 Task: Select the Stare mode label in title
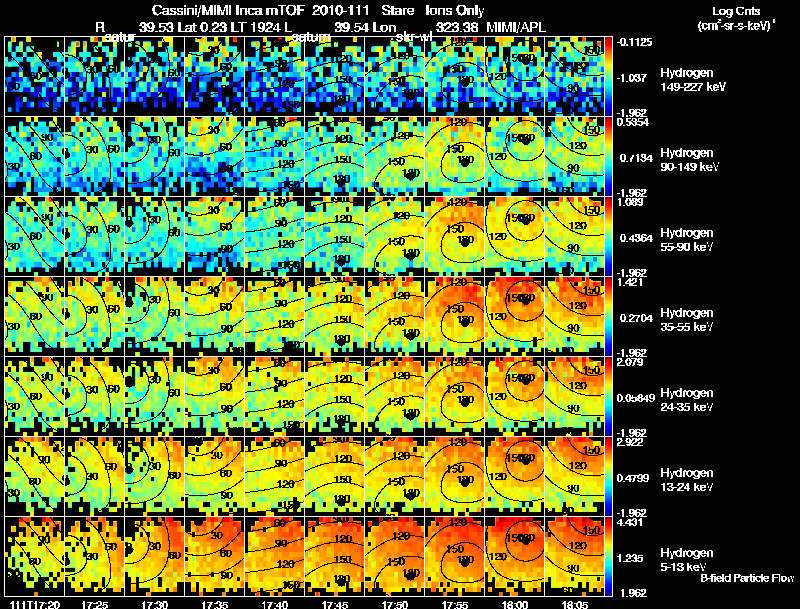coord(397,10)
